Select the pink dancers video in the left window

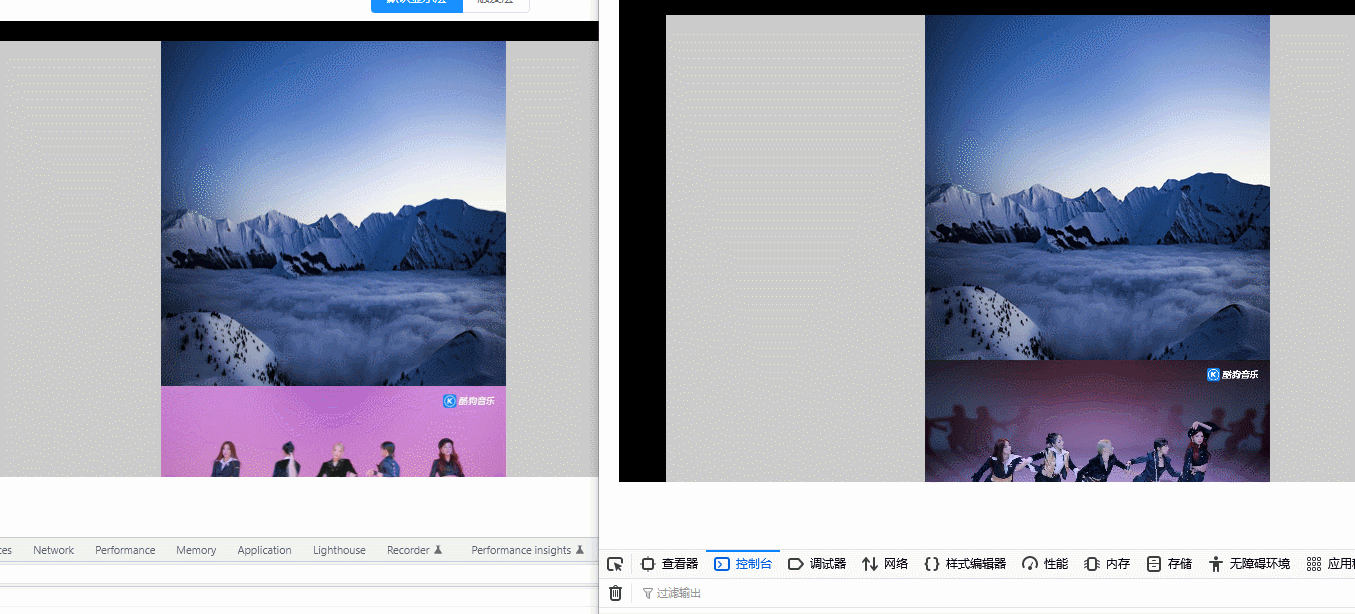(333, 432)
